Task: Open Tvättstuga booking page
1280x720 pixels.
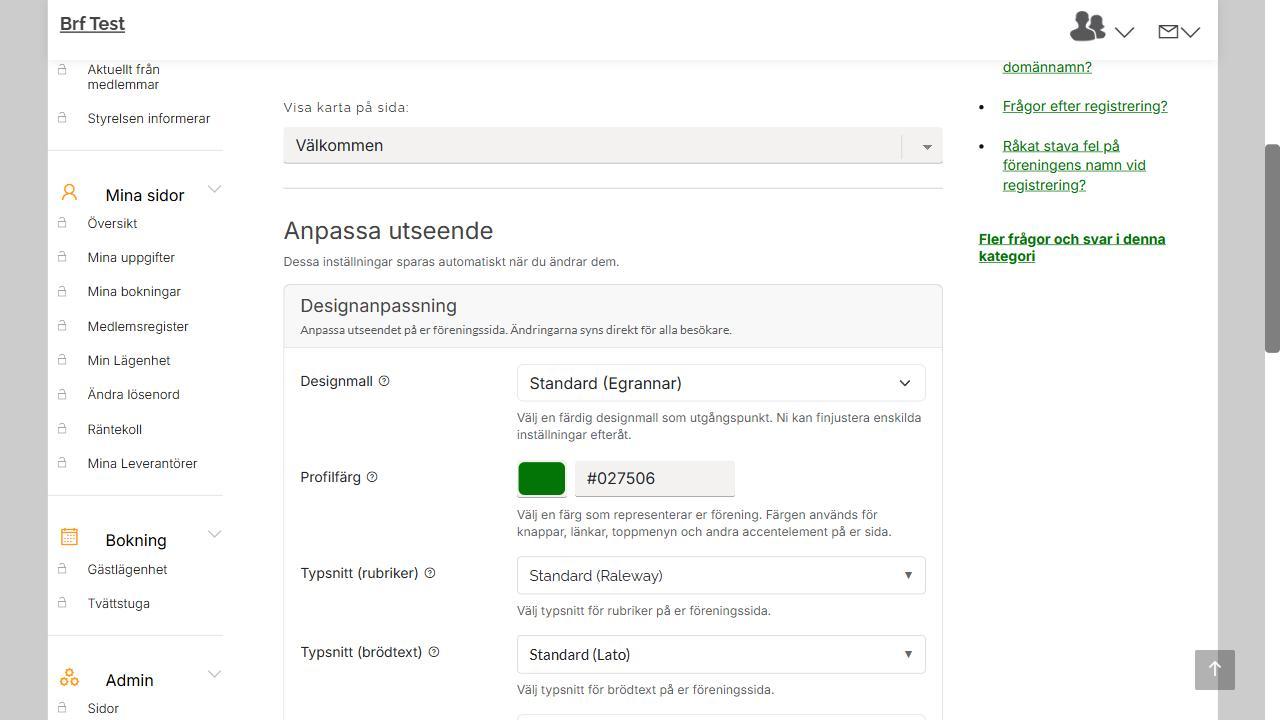Action: tap(119, 603)
